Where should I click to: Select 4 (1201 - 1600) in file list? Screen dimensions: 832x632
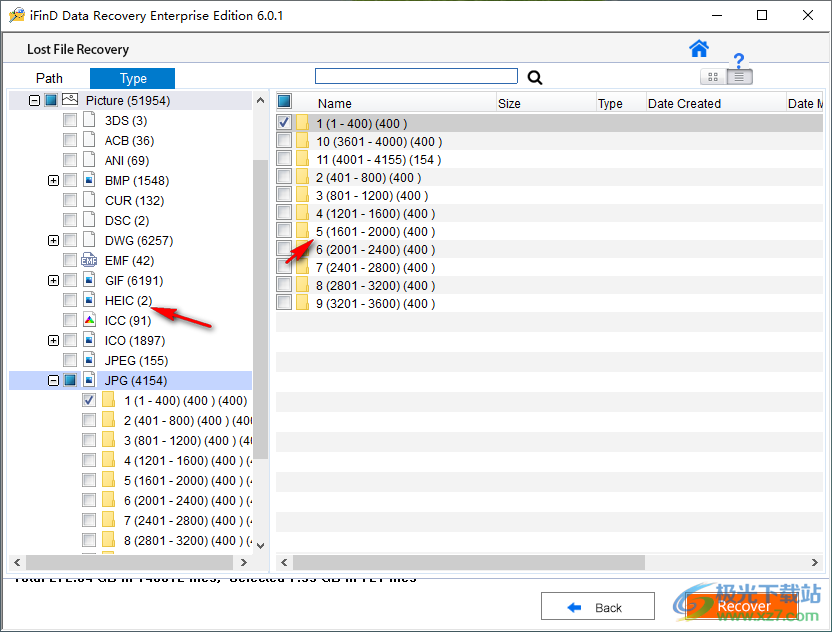(375, 213)
